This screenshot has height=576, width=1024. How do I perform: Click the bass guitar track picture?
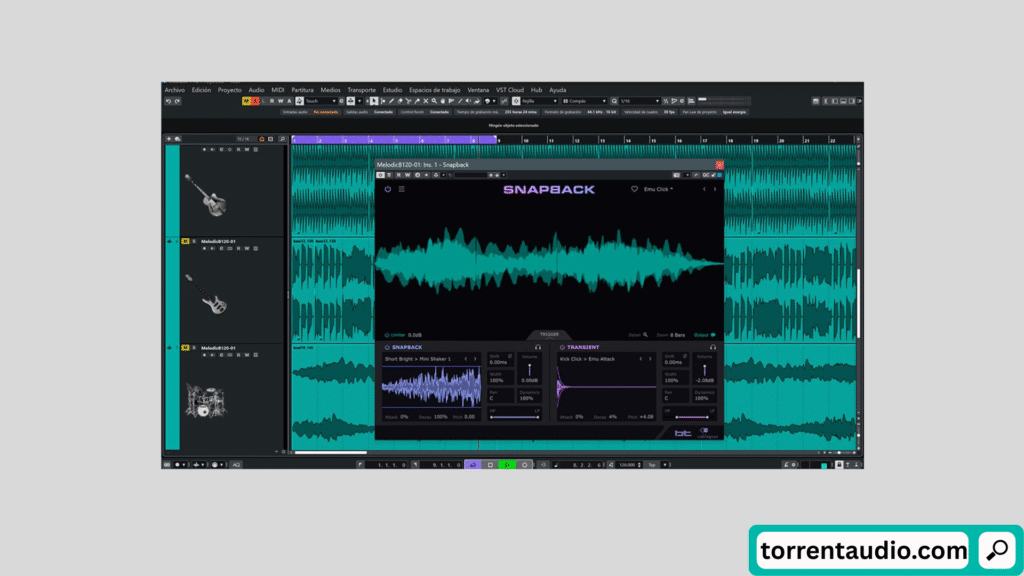[206, 294]
